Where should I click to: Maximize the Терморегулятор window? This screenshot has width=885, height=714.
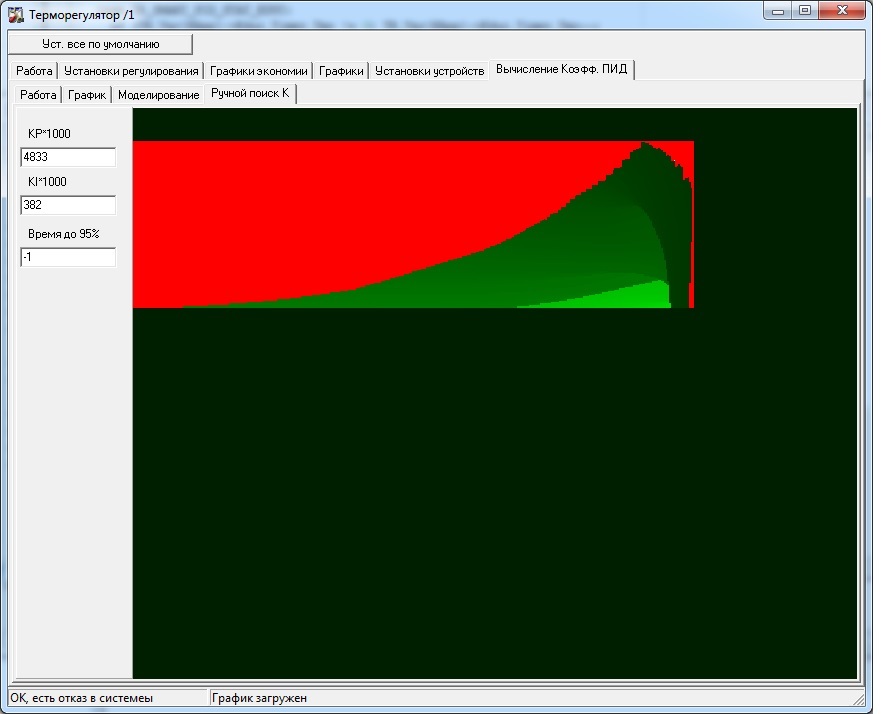(x=805, y=11)
